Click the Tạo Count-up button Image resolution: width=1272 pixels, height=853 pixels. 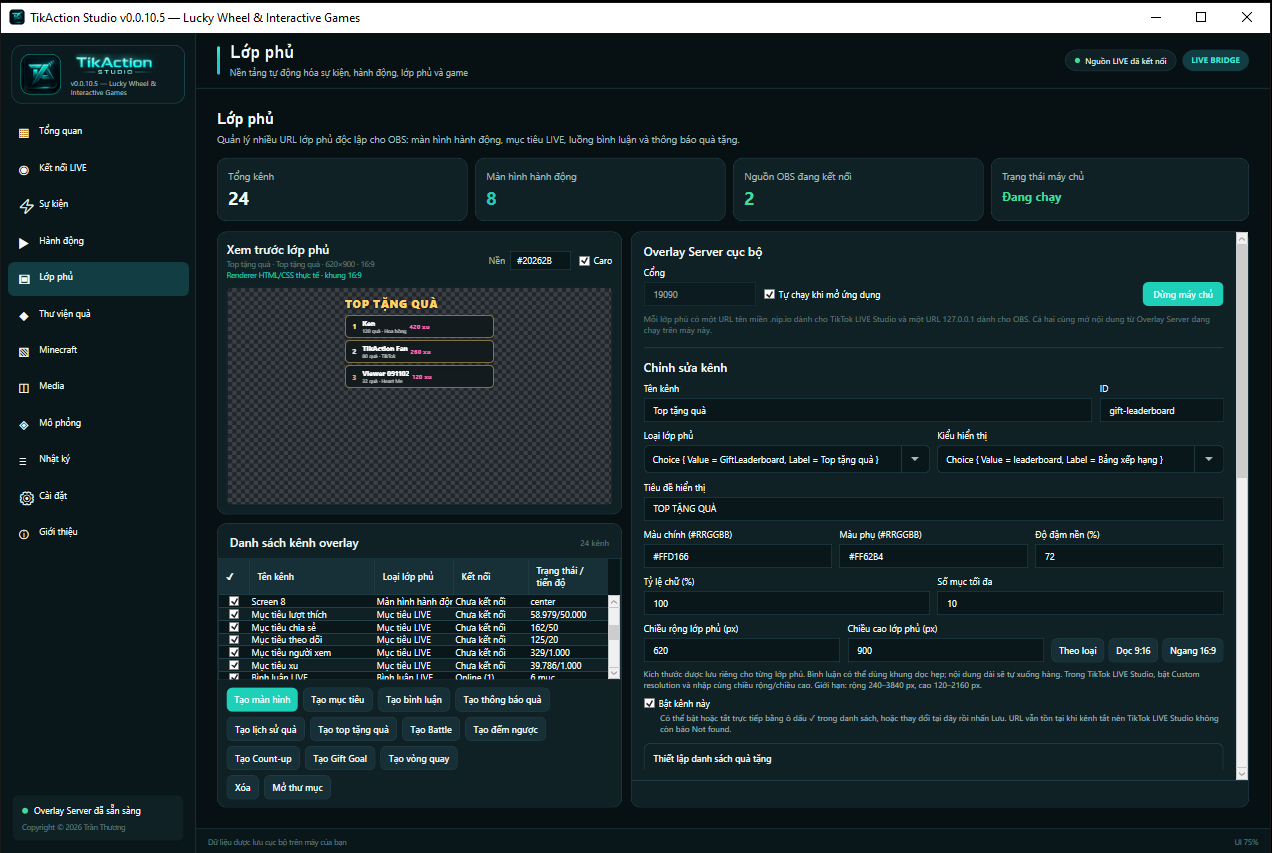(x=263, y=759)
